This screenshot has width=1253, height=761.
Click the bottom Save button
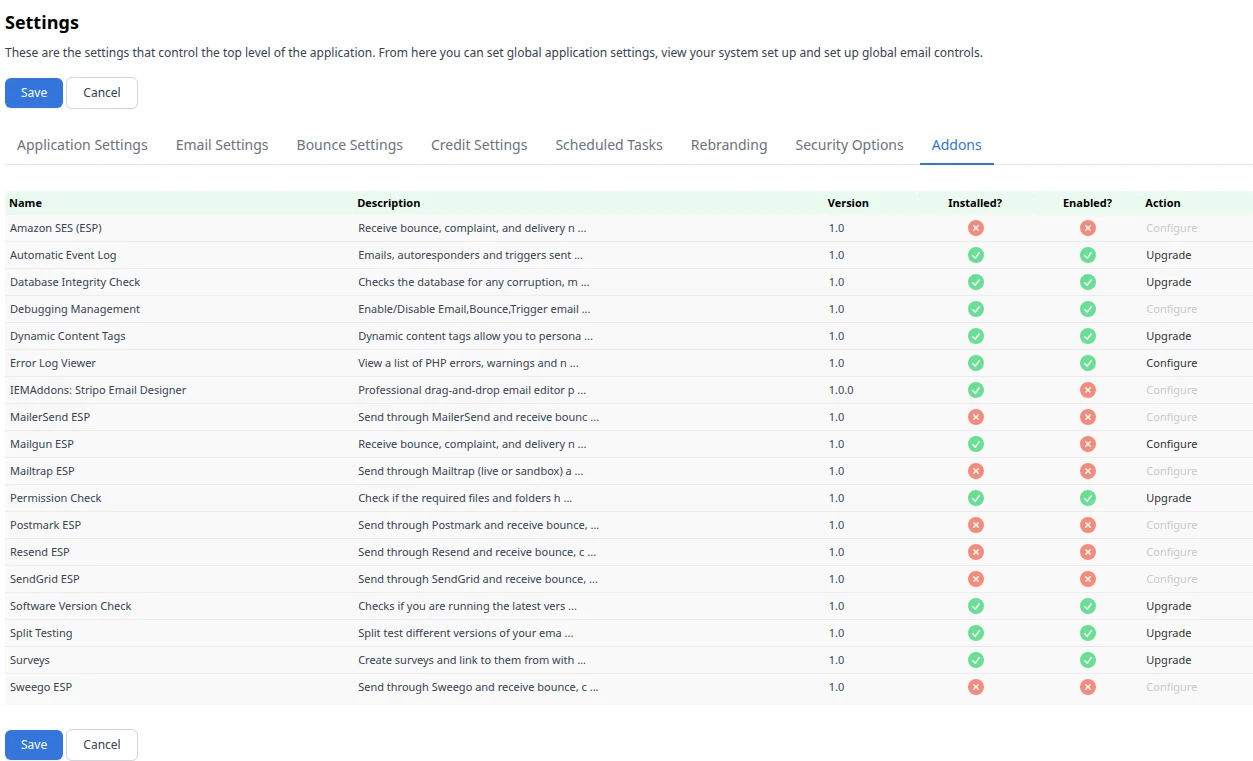pos(34,745)
